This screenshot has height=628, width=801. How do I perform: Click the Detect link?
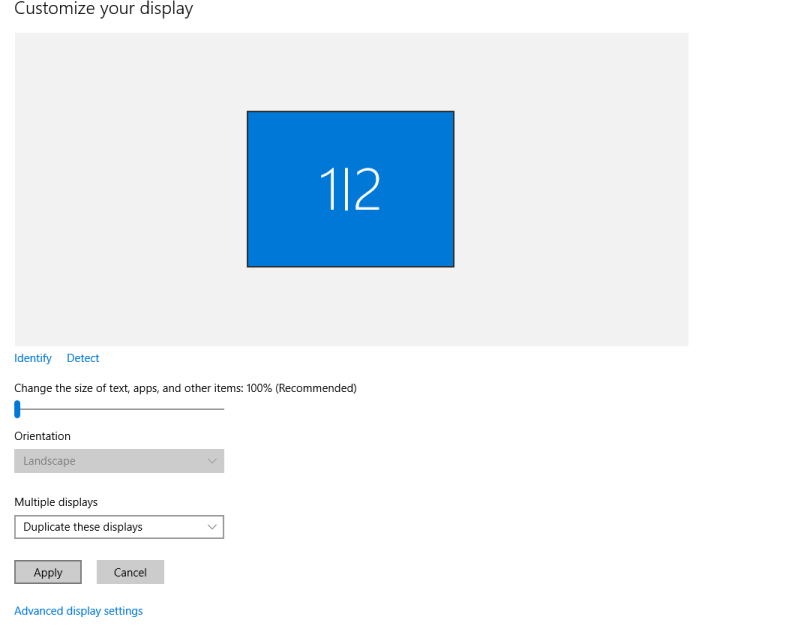(x=83, y=358)
